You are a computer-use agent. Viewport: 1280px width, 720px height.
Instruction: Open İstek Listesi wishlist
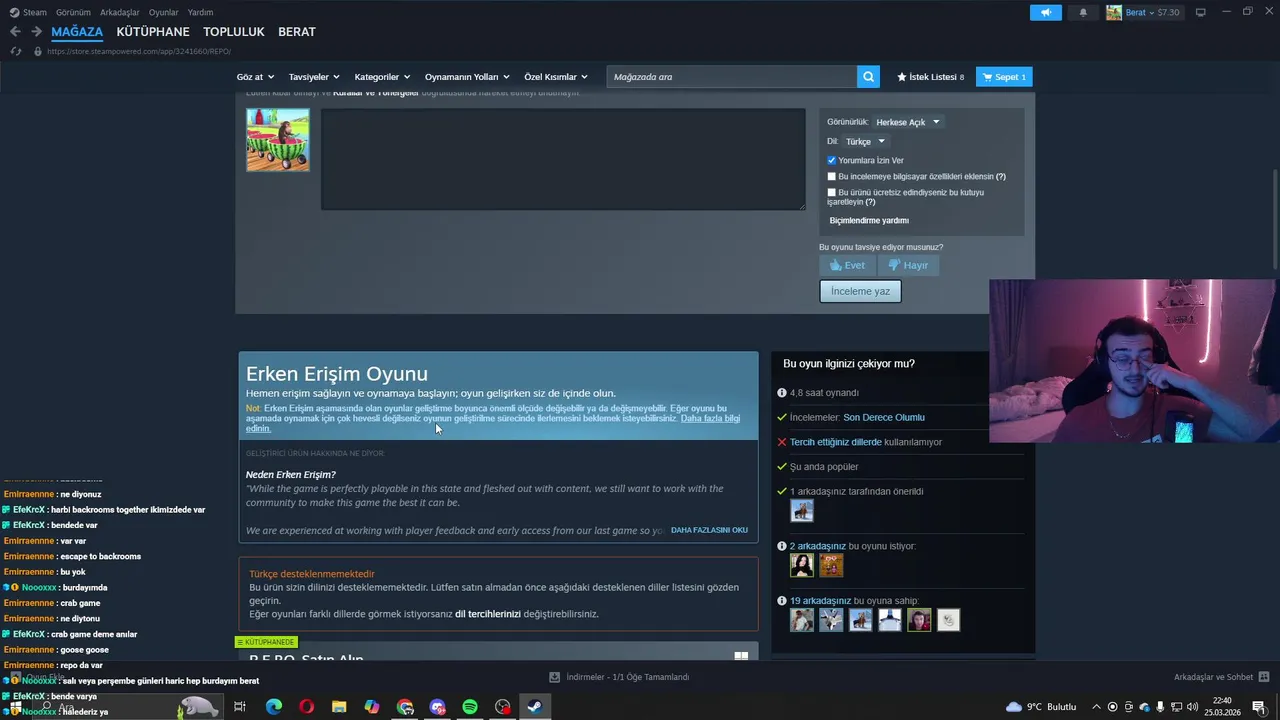(x=930, y=77)
